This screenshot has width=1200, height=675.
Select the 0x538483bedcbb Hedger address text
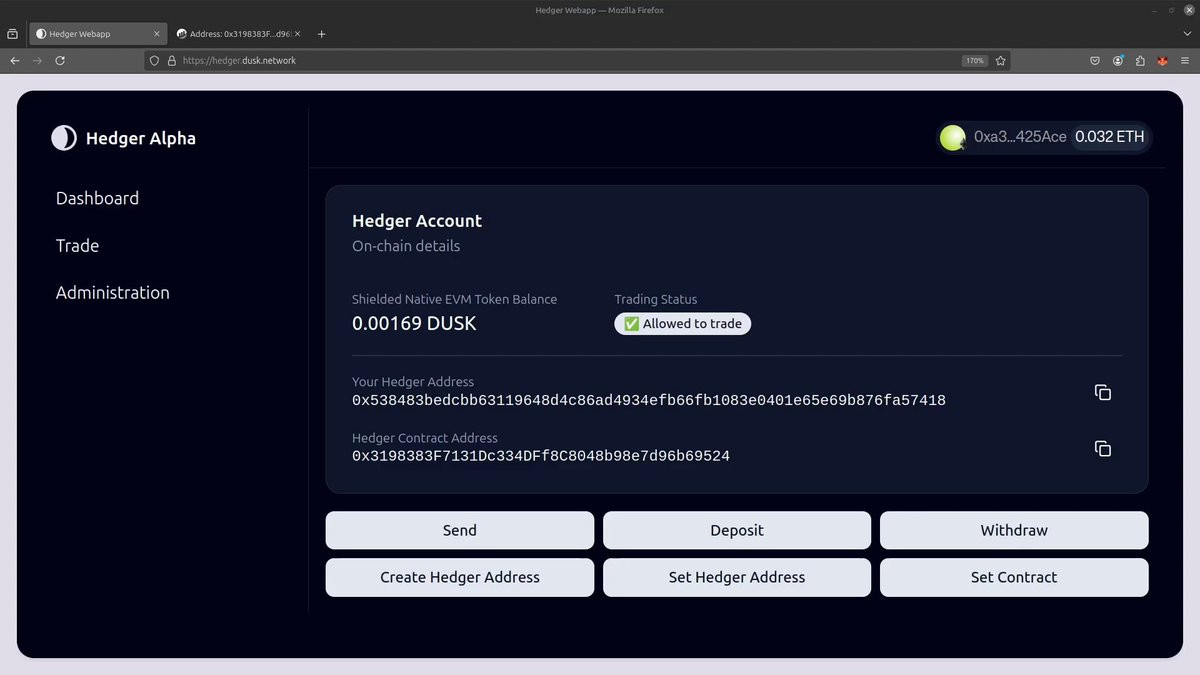649,400
